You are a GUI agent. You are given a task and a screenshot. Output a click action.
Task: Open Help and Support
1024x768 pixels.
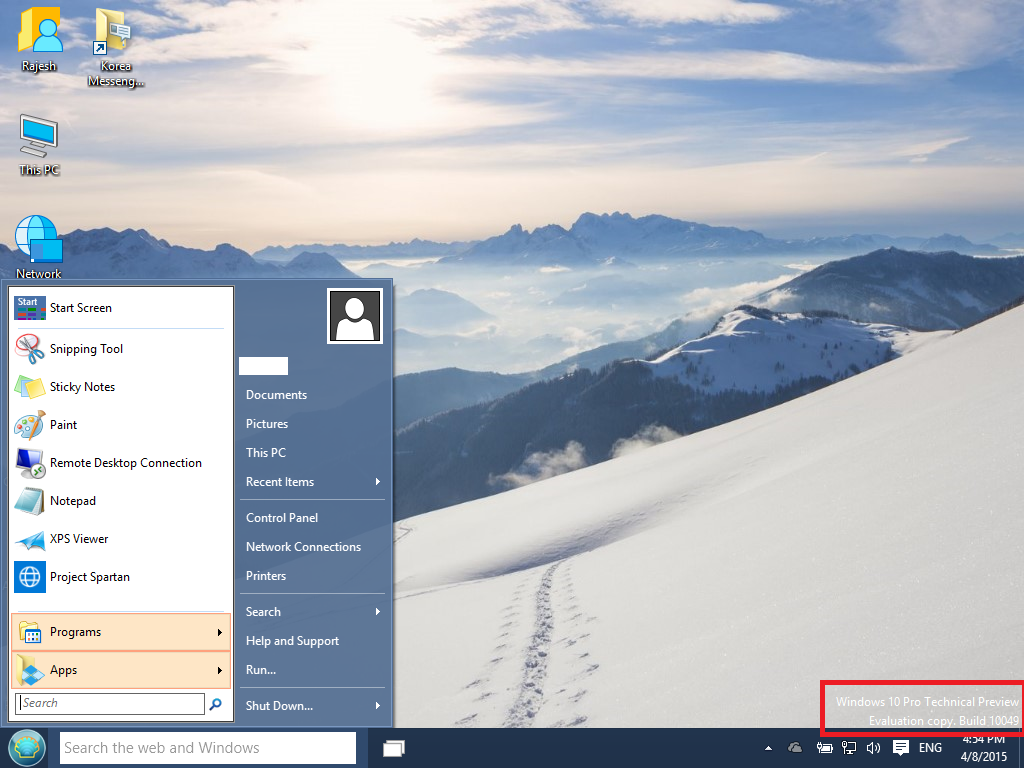click(x=292, y=640)
